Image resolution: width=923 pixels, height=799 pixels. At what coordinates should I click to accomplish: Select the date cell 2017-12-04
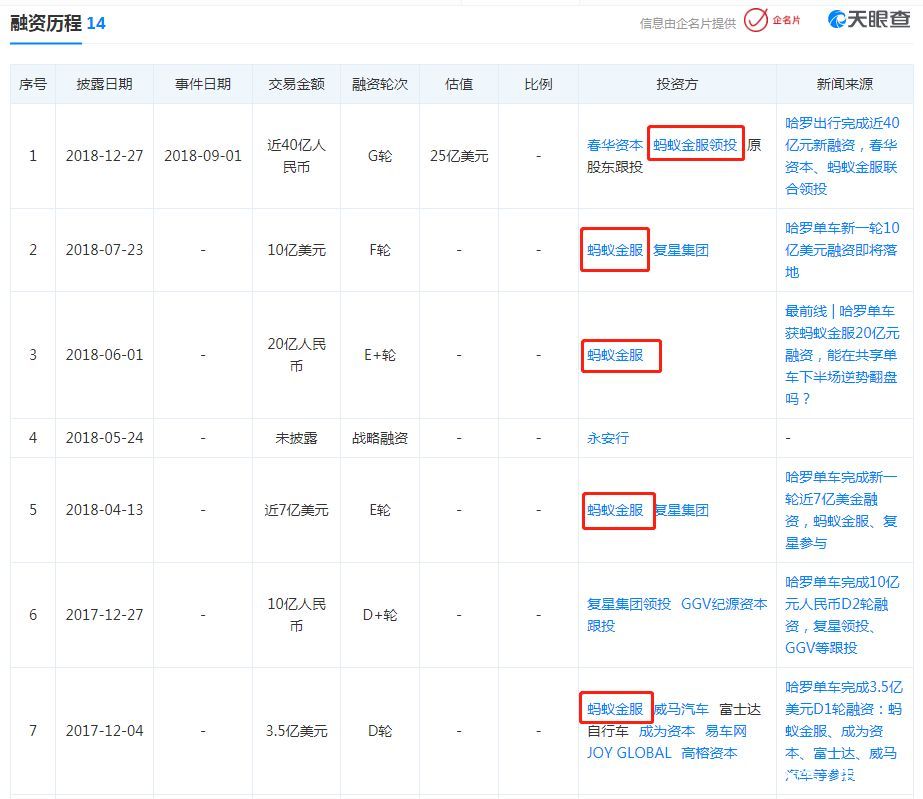[104, 731]
